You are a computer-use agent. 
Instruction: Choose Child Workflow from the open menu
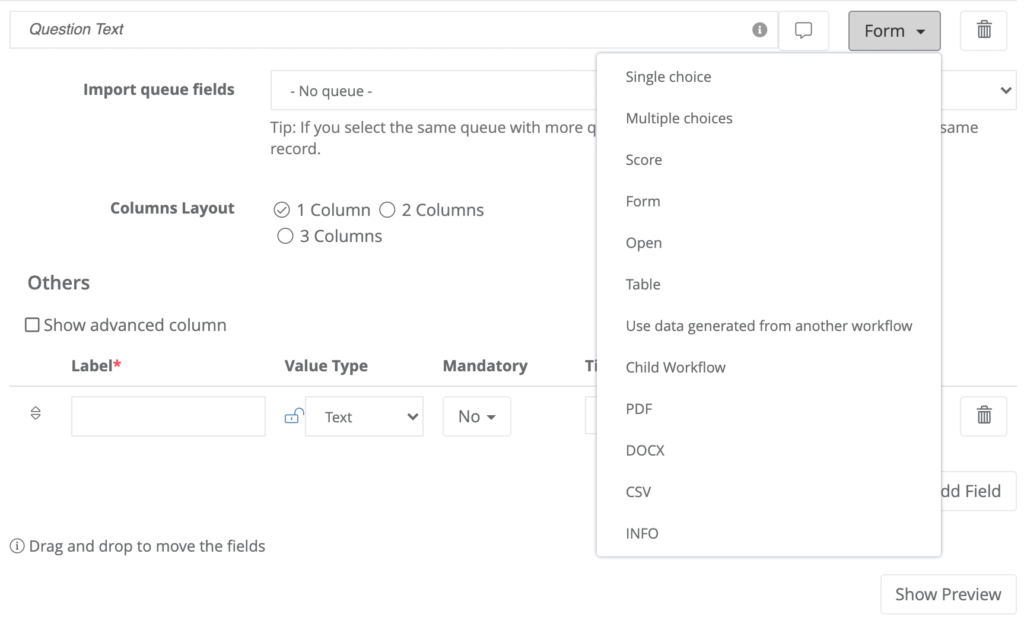[676, 367]
